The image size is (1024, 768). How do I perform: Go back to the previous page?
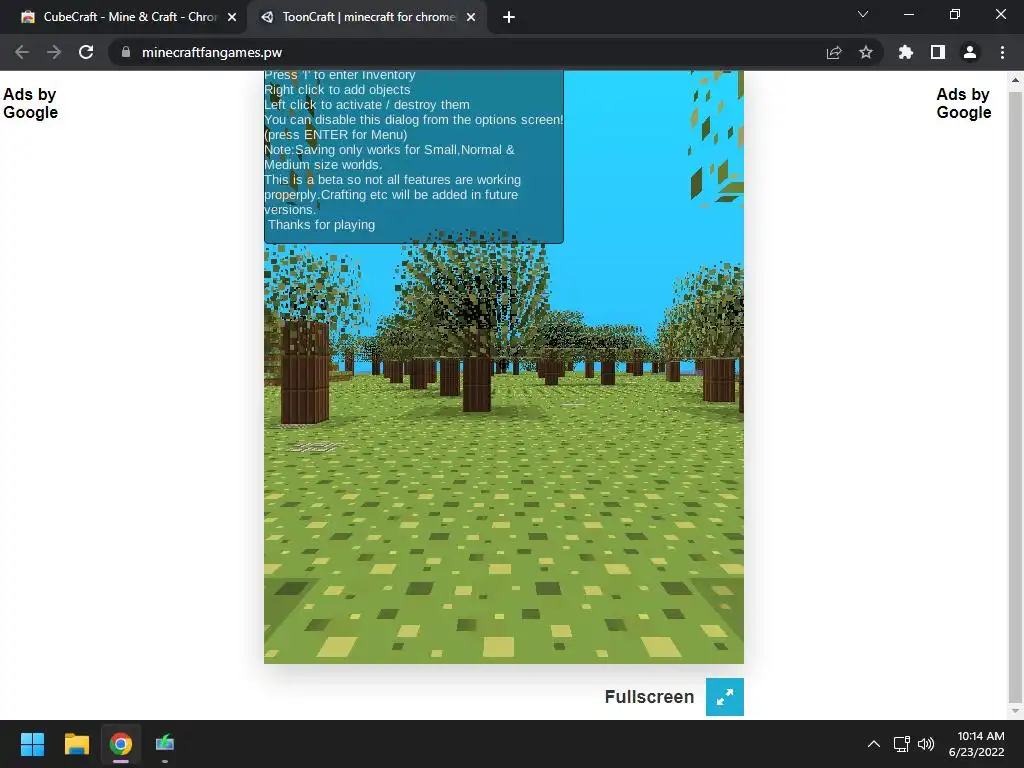coord(22,52)
